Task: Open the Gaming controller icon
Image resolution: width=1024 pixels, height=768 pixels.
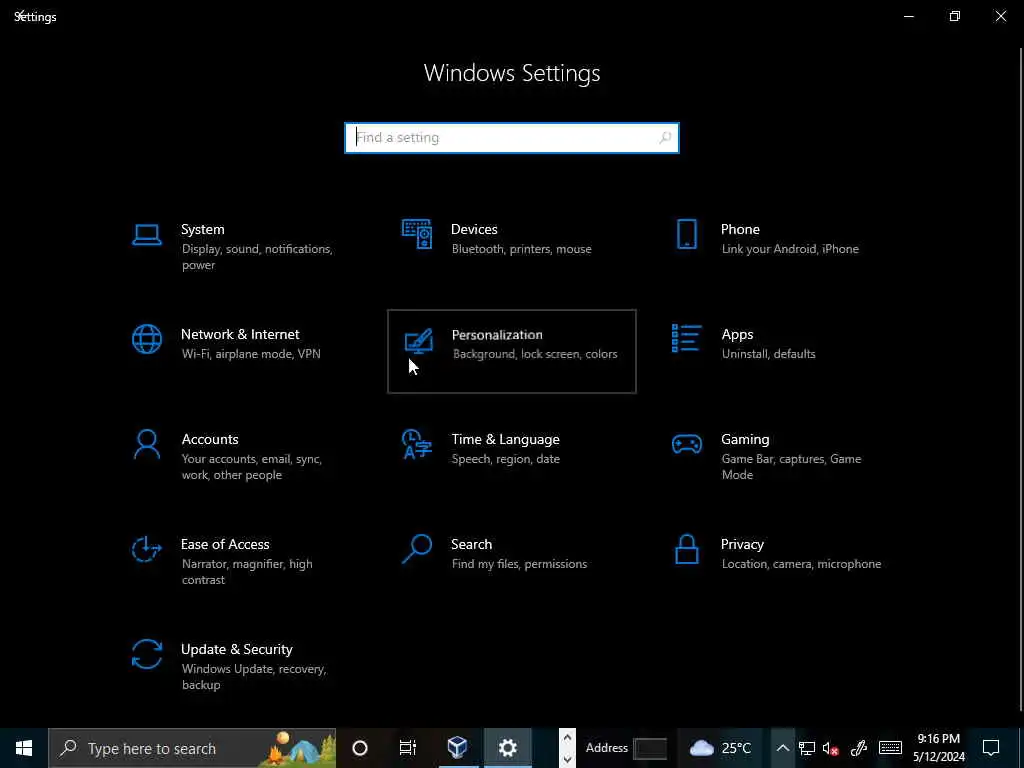Action: tap(686, 444)
